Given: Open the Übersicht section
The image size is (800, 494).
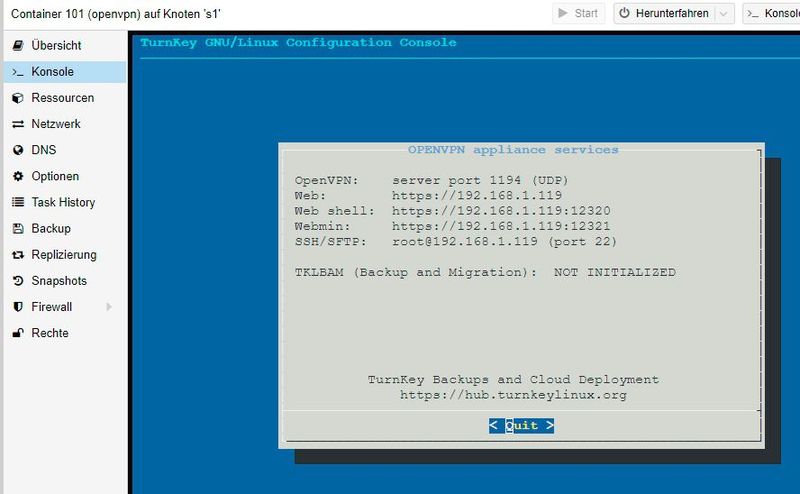Looking at the screenshot, I should point(65,45).
